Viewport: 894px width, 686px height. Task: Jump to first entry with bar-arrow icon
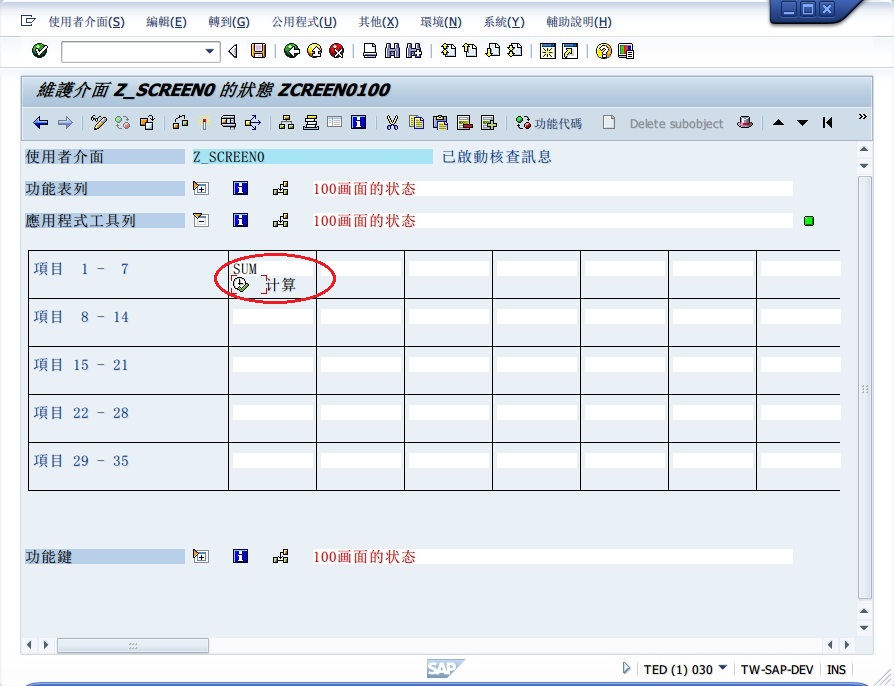tap(827, 123)
